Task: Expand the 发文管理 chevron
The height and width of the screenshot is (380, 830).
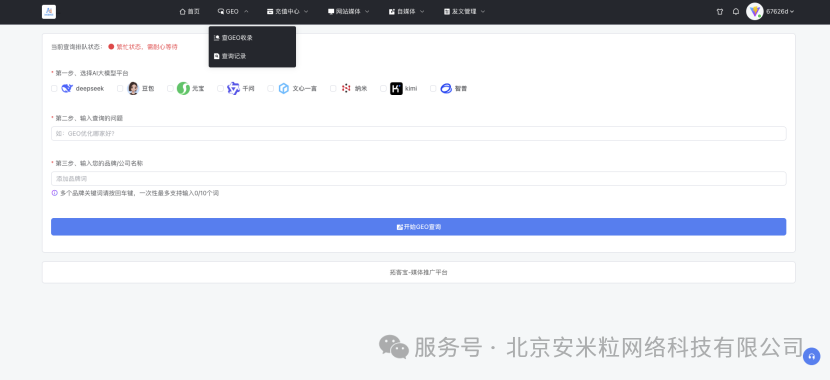Action: (483, 12)
